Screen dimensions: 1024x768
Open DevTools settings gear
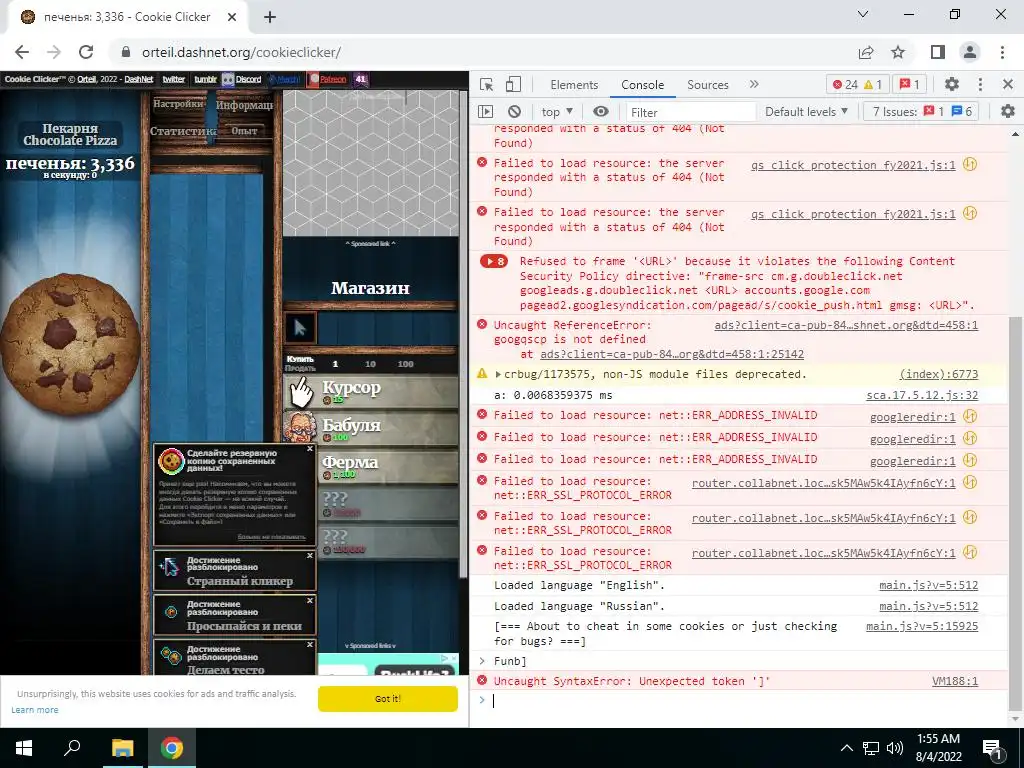pos(952,84)
